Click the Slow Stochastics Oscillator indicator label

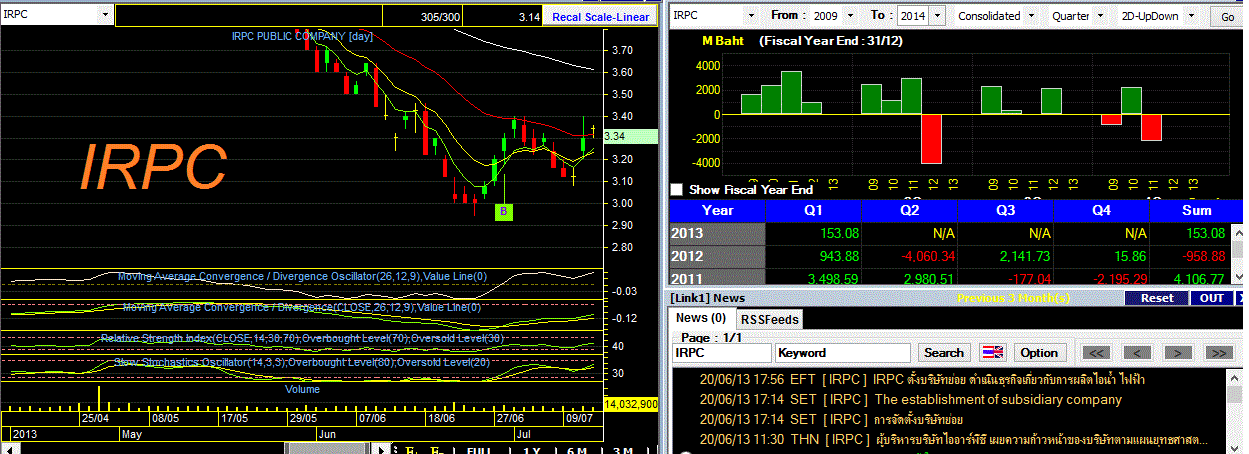pos(302,362)
